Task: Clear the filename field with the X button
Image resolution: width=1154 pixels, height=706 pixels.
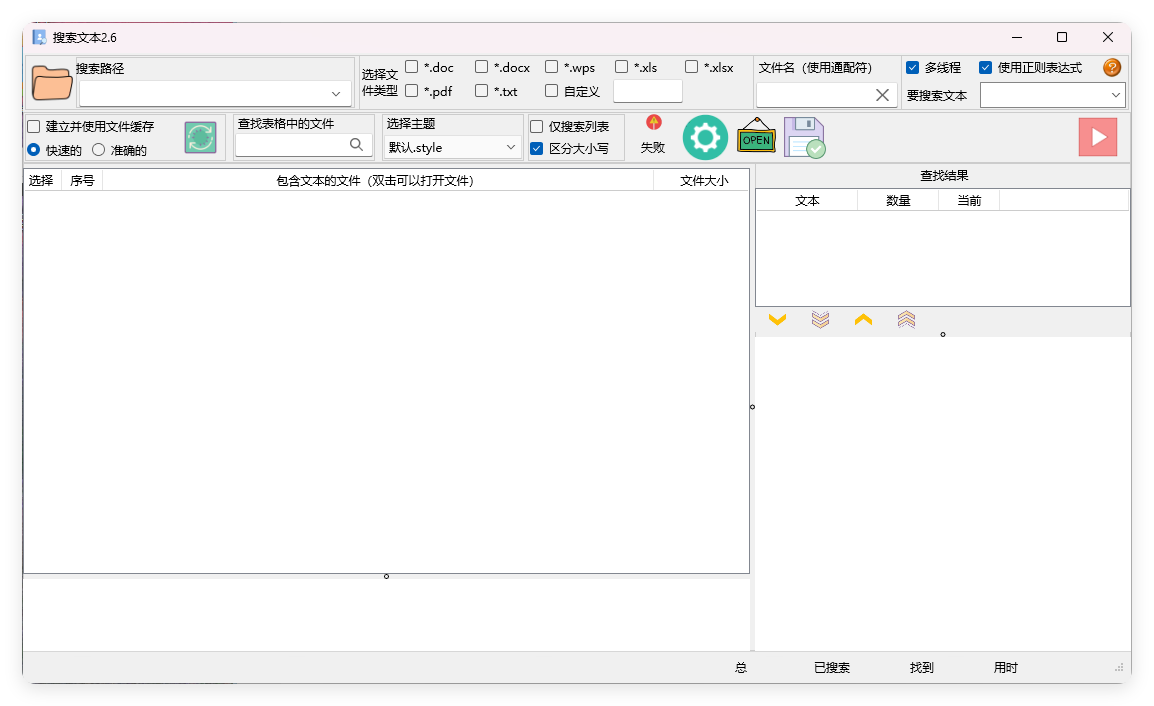Action: 883,94
